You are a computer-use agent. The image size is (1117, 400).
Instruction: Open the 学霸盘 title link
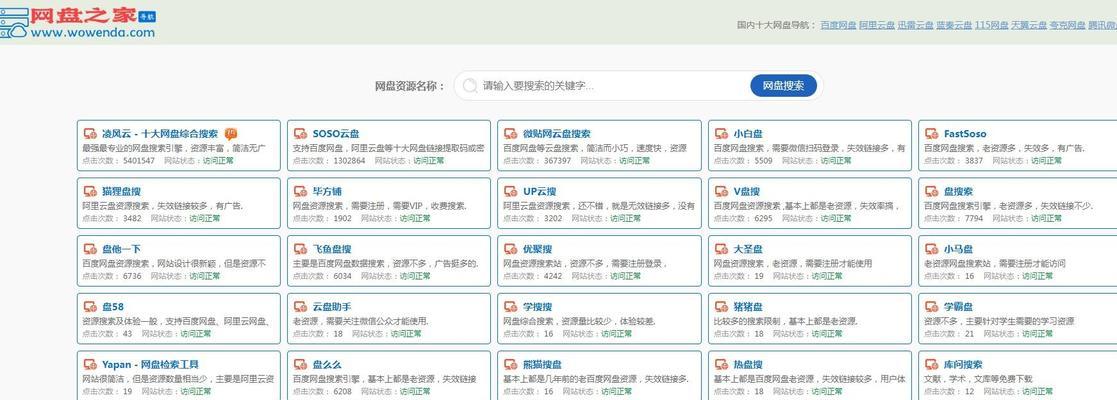click(x=958, y=307)
